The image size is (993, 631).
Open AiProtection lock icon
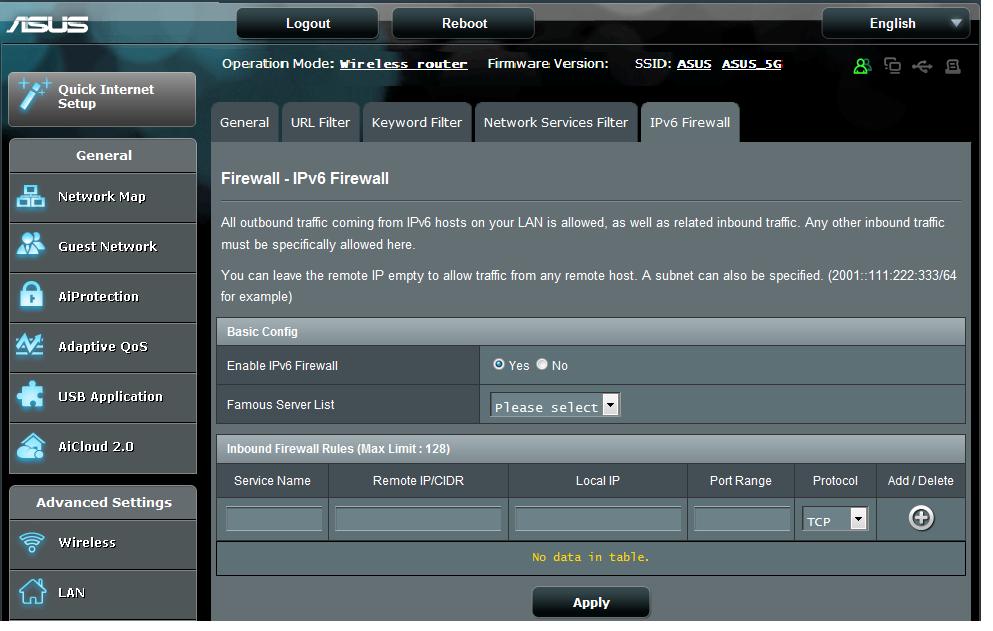[30, 295]
